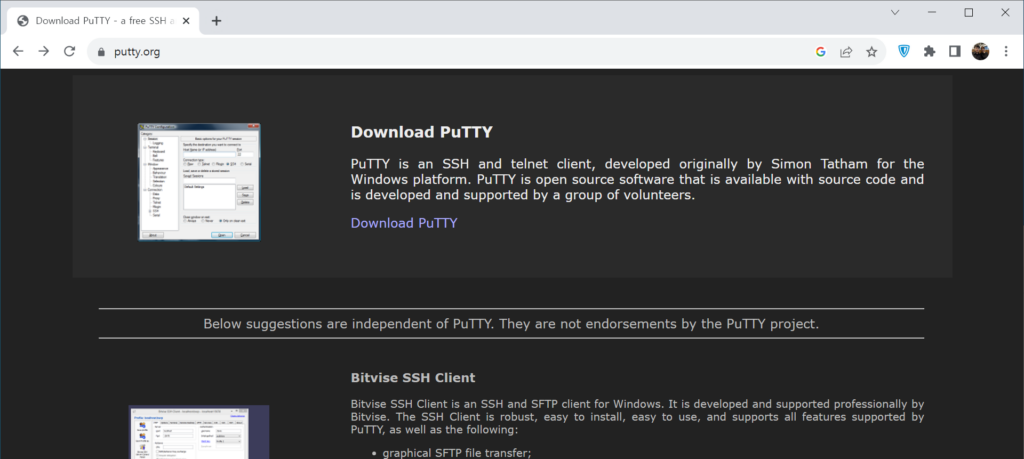Open the Google icon in the address bar

pyautogui.click(x=821, y=52)
